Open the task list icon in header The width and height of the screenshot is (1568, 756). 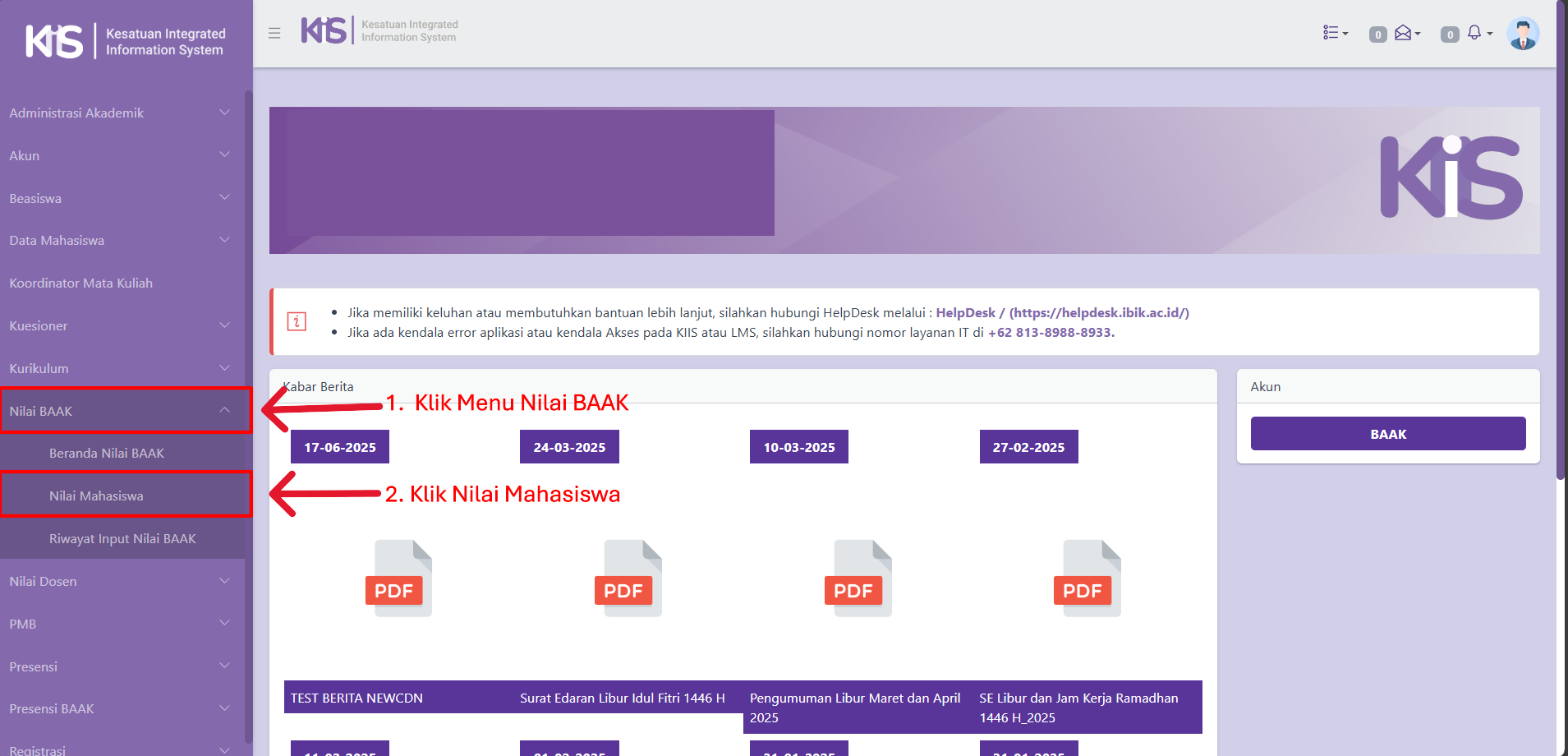point(1334,33)
